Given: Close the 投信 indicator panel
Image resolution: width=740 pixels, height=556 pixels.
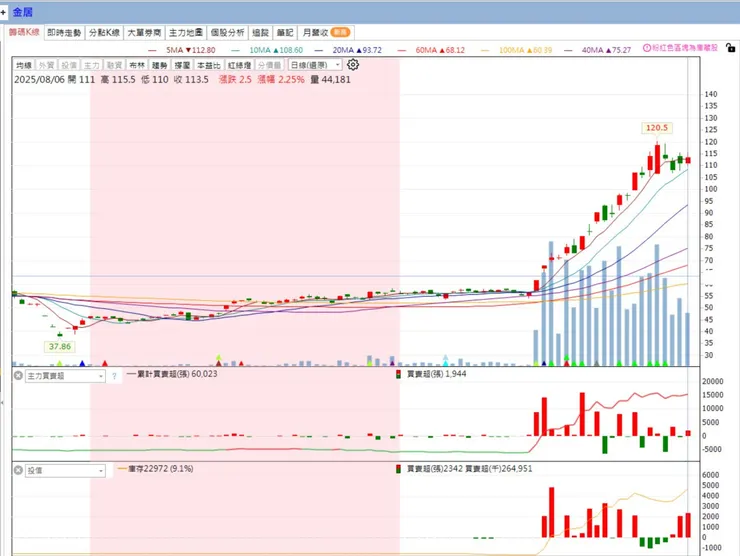Looking at the screenshot, I should [18, 470].
